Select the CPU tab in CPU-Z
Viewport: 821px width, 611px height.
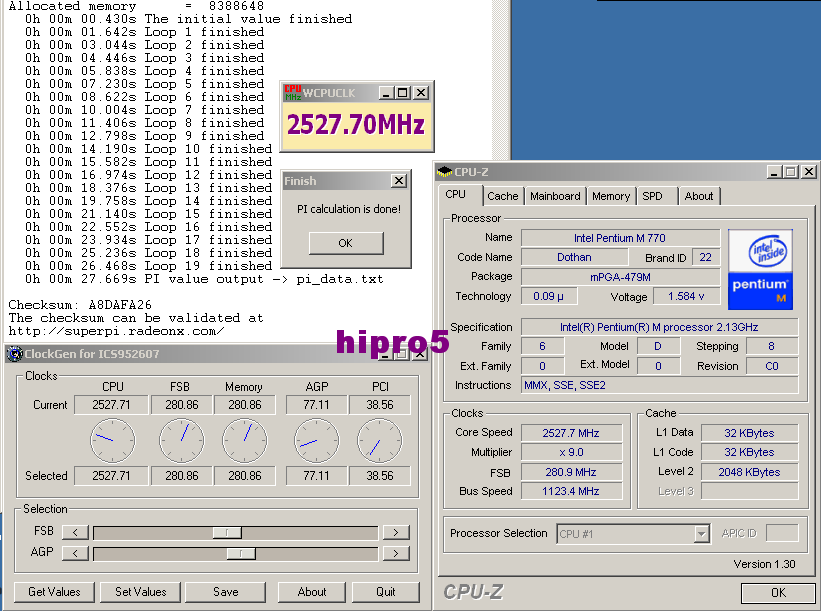pos(456,195)
